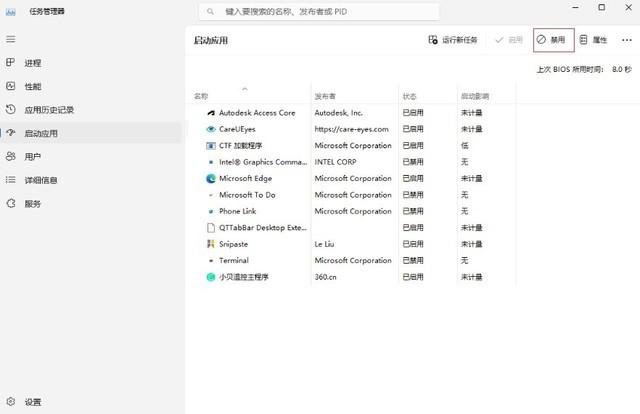Select the 小贝温控主程序 entry name
Screen dimensions: 640x414
244,277
